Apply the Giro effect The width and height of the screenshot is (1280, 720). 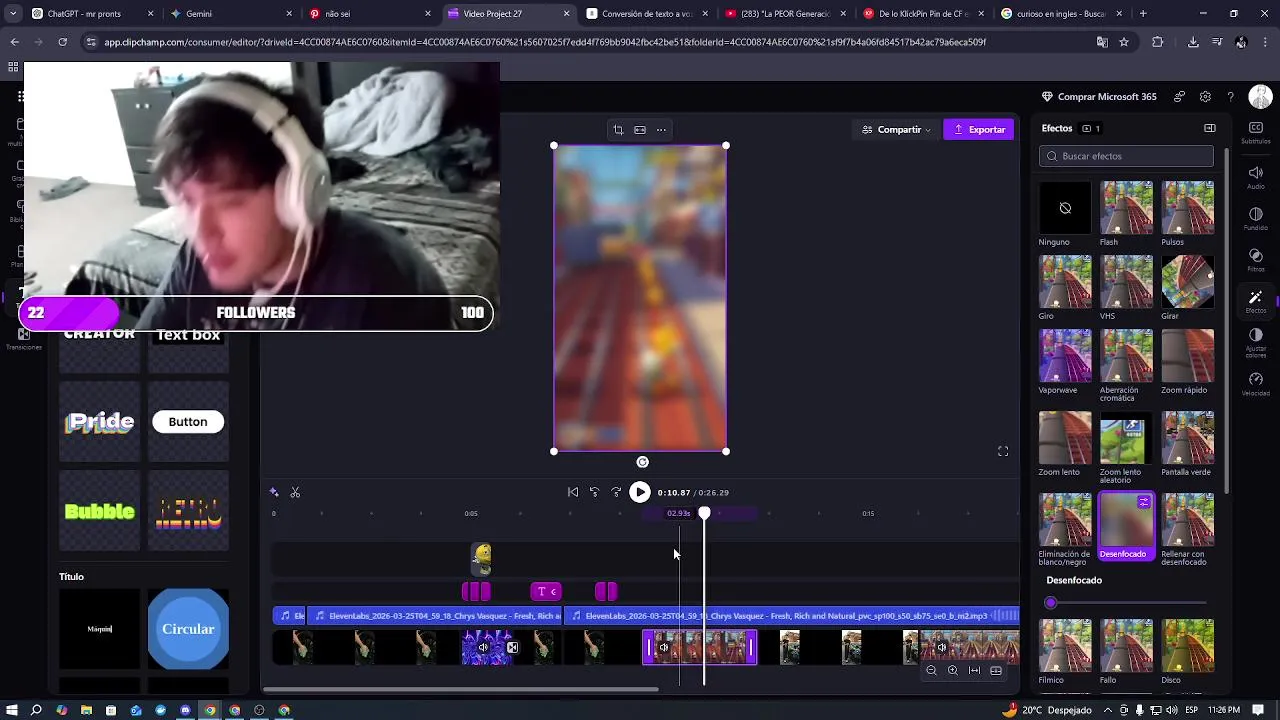click(1065, 282)
